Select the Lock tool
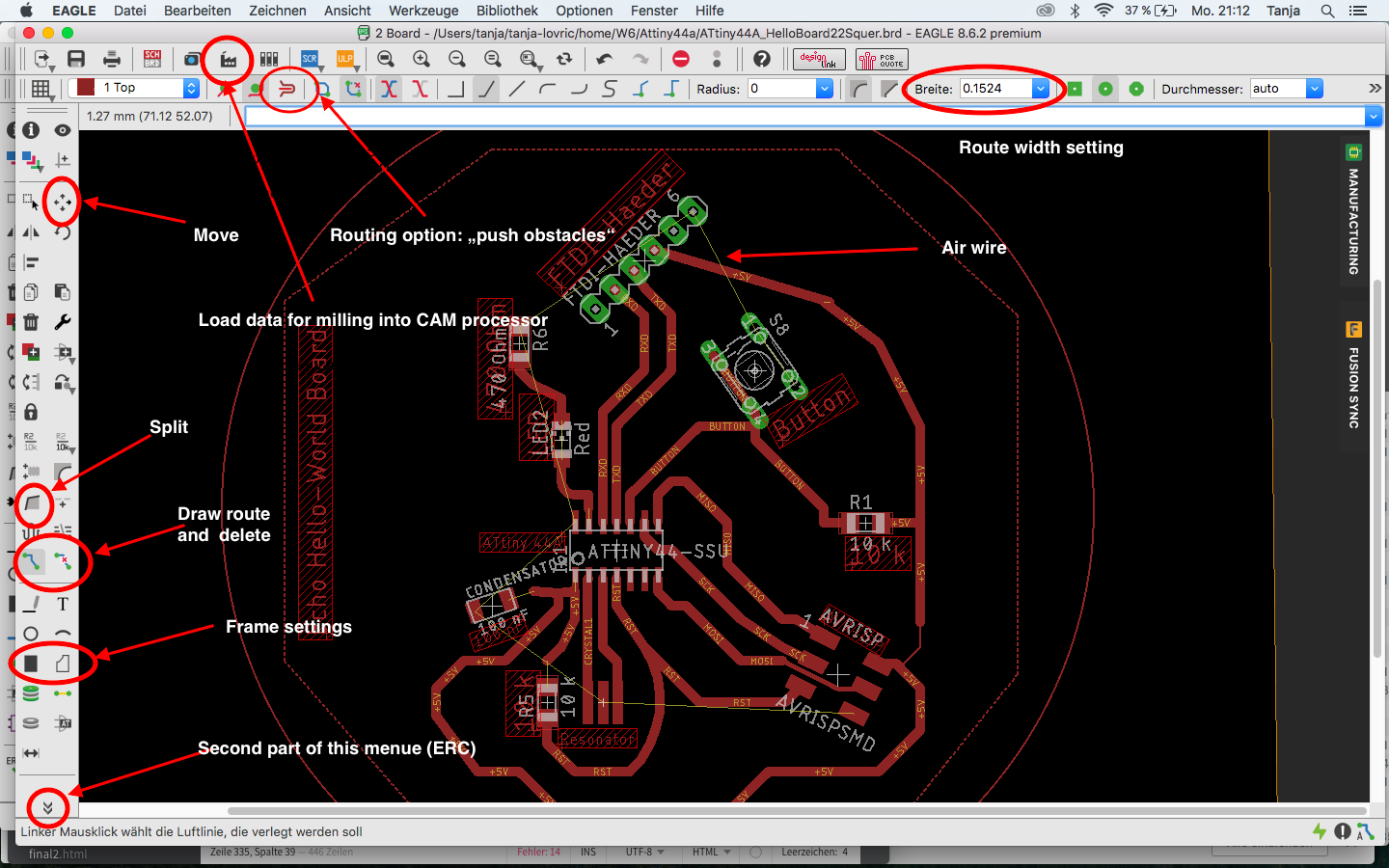 (x=31, y=412)
